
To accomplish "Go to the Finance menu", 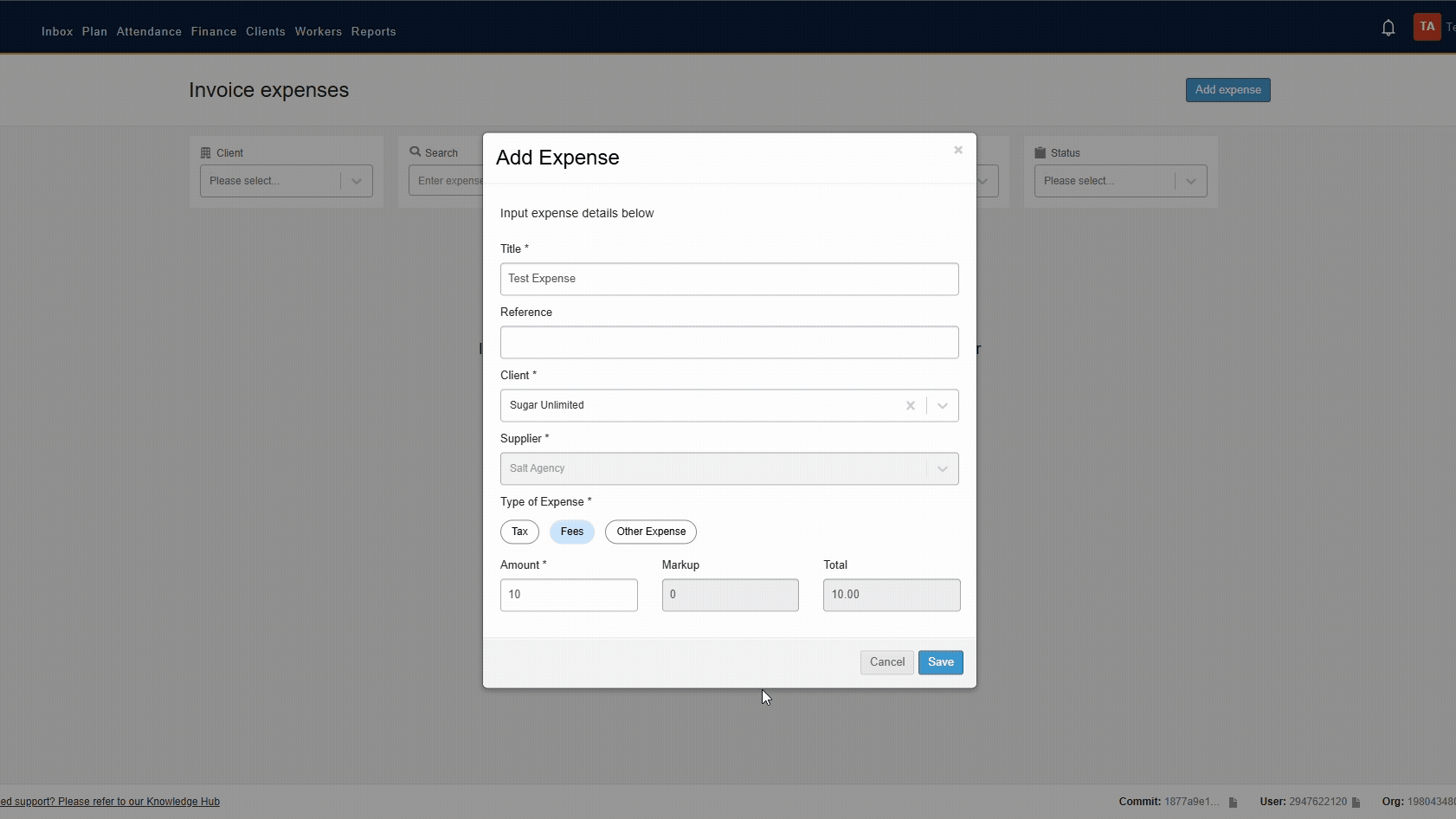I will click(x=213, y=31).
